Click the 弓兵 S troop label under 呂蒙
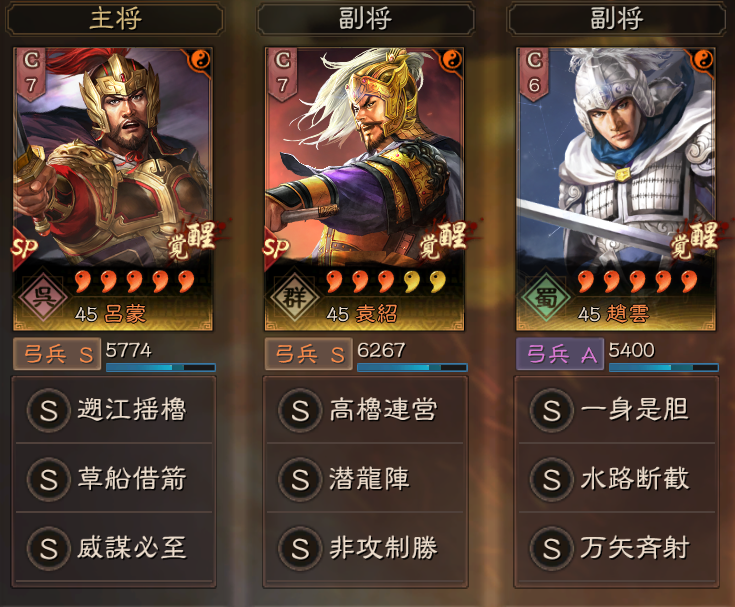The width and height of the screenshot is (735, 607). click(57, 354)
